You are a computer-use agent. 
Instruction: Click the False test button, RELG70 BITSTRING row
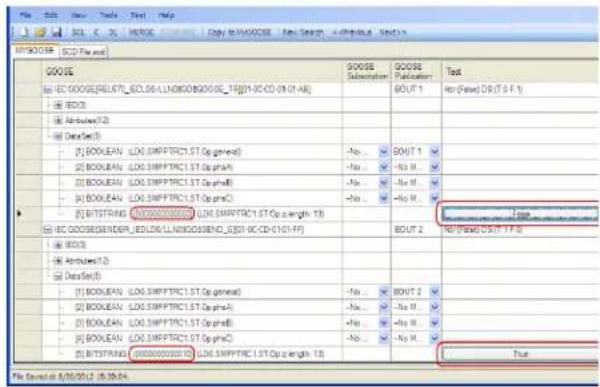tap(520, 214)
